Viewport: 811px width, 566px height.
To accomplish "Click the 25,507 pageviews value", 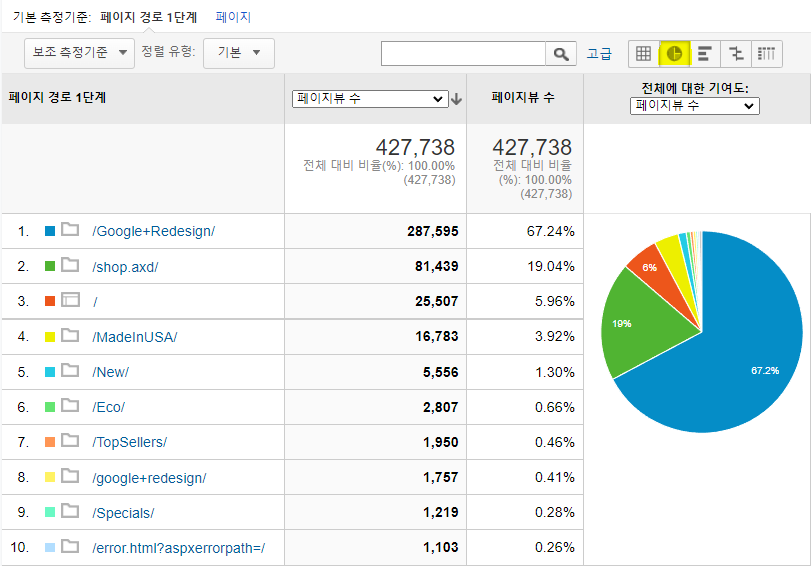I will click(x=437, y=301).
